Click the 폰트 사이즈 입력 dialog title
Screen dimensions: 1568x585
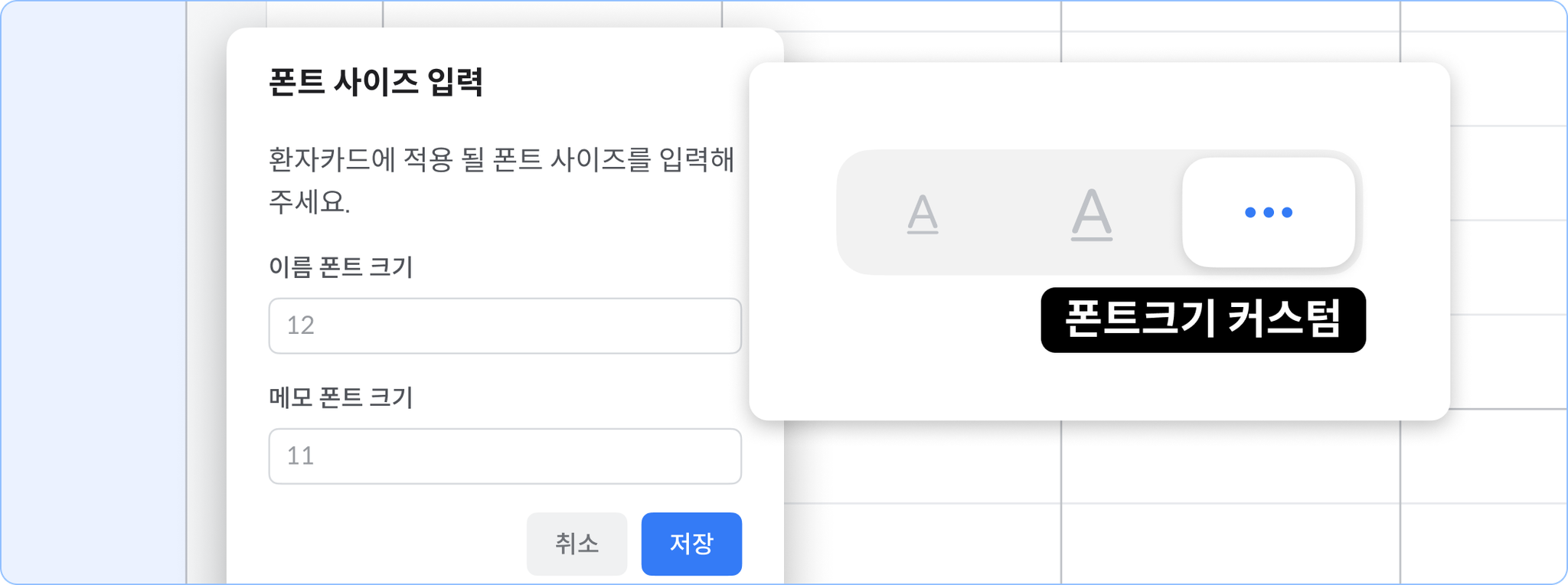point(376,82)
